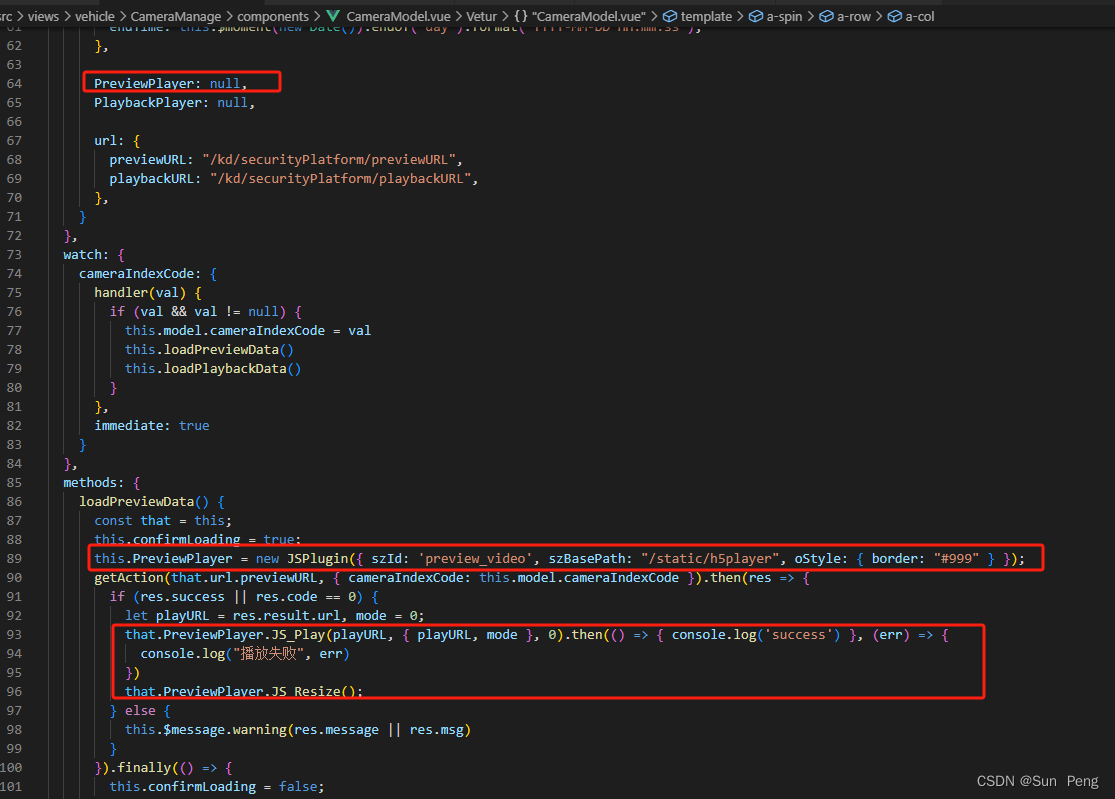This screenshot has height=799, width=1115.
Task: Click the cube icon beside a-spin breadcrumb
Action: coord(756,16)
